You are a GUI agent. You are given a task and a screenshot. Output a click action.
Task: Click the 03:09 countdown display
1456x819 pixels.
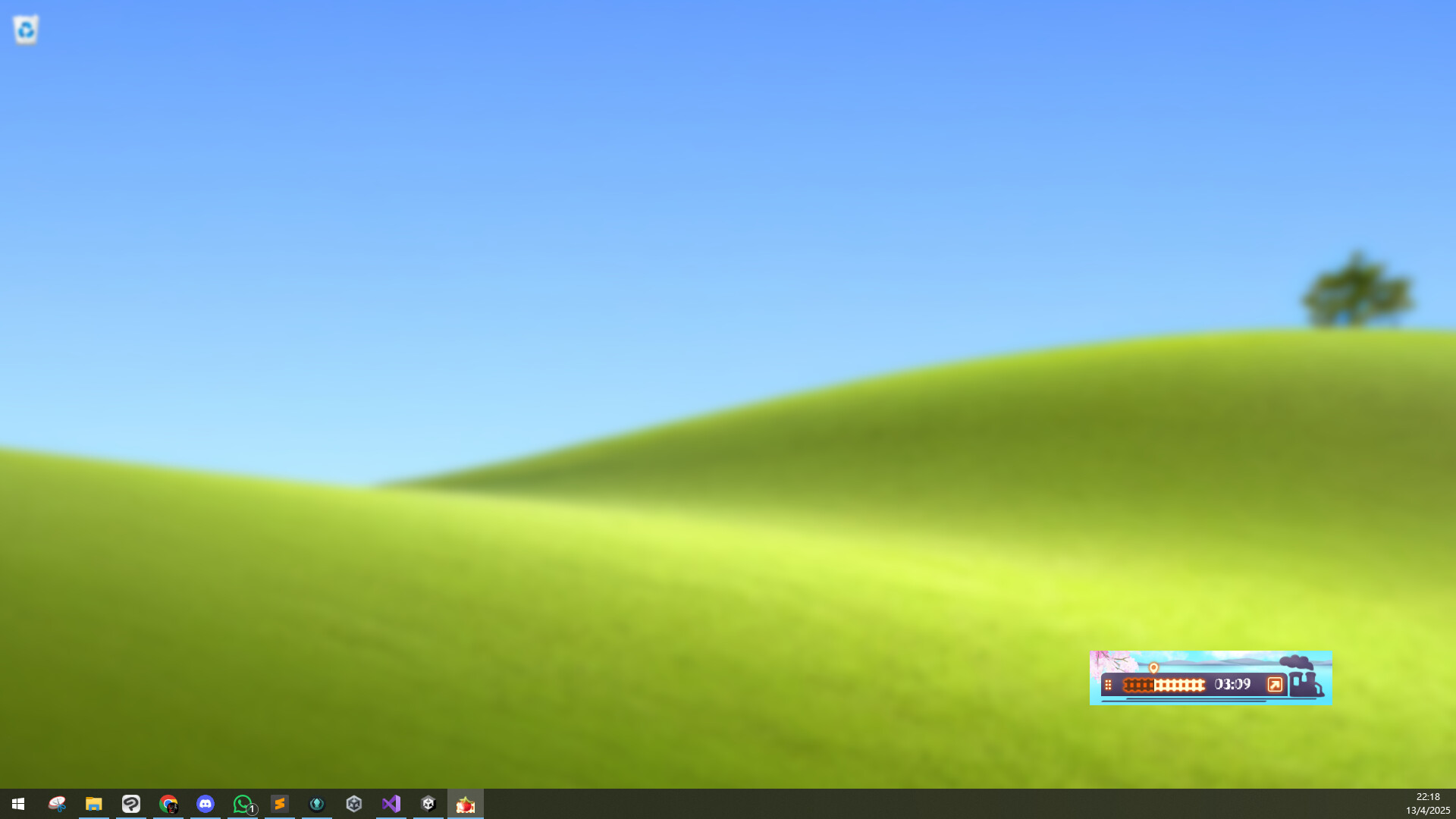[1232, 685]
